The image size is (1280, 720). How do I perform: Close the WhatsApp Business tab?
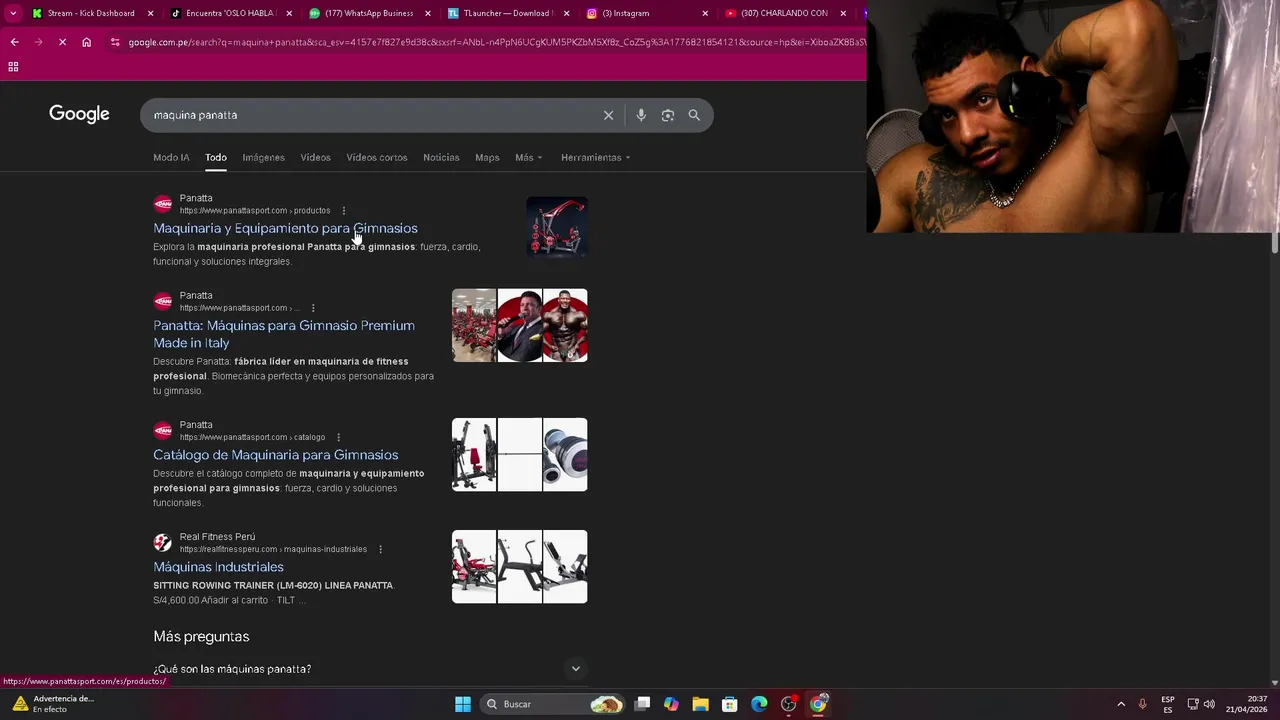click(428, 13)
